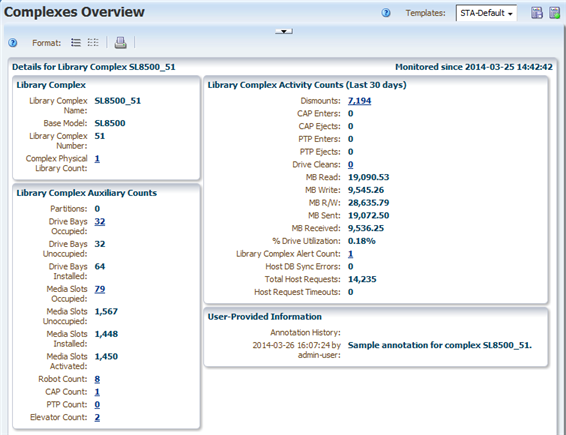This screenshot has width=566, height=435.
Task: Select Media Slots Unoccupied value 1,567
Action: coord(106,312)
